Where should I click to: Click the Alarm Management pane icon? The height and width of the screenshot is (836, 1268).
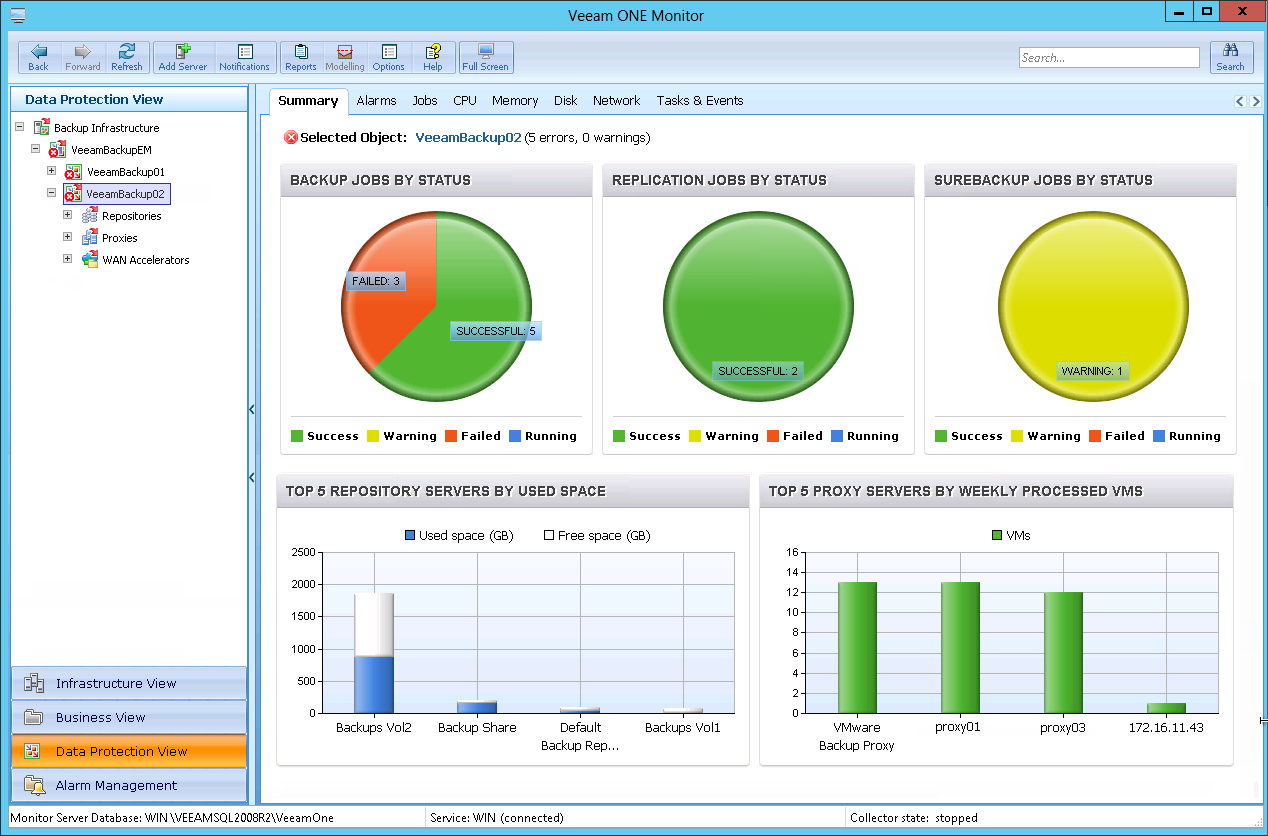click(x=34, y=786)
